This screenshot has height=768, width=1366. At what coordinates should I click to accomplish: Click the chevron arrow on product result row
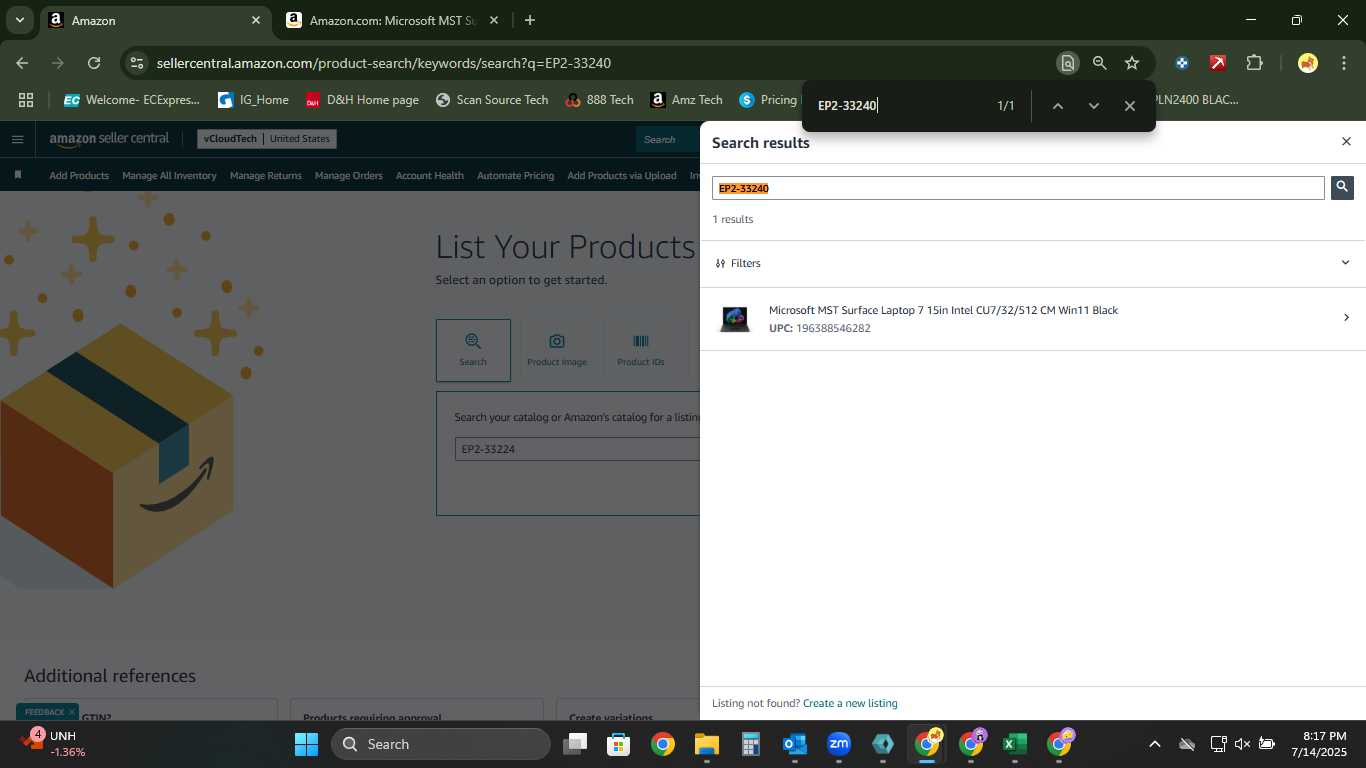(1346, 318)
